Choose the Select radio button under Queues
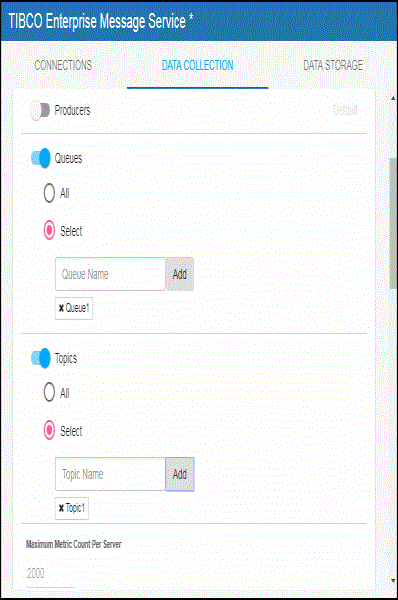 (49, 230)
